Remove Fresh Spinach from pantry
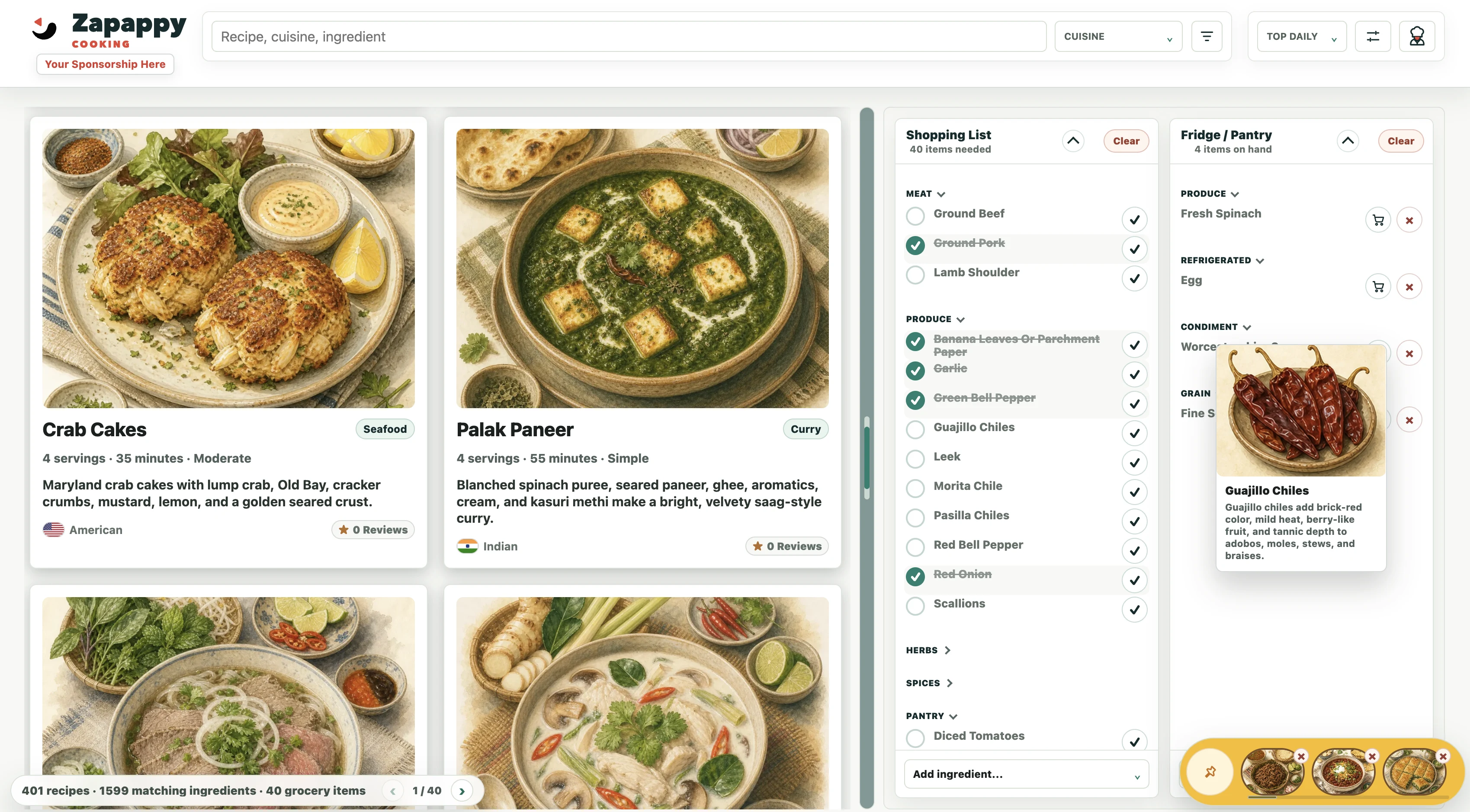Image resolution: width=1470 pixels, height=812 pixels. tap(1409, 220)
